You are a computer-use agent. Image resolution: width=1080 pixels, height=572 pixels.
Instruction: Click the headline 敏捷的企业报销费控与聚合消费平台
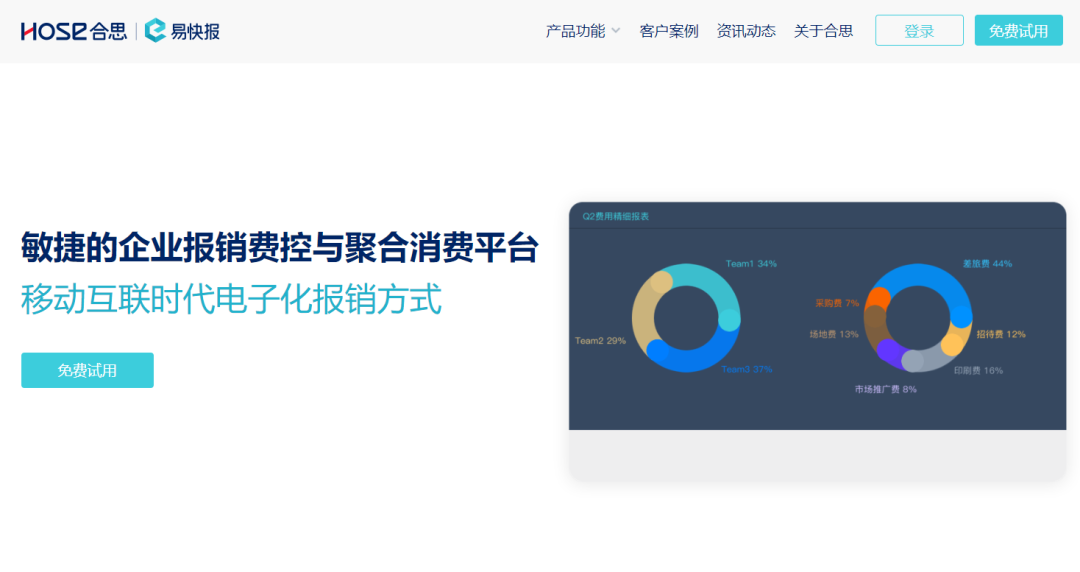(280, 247)
